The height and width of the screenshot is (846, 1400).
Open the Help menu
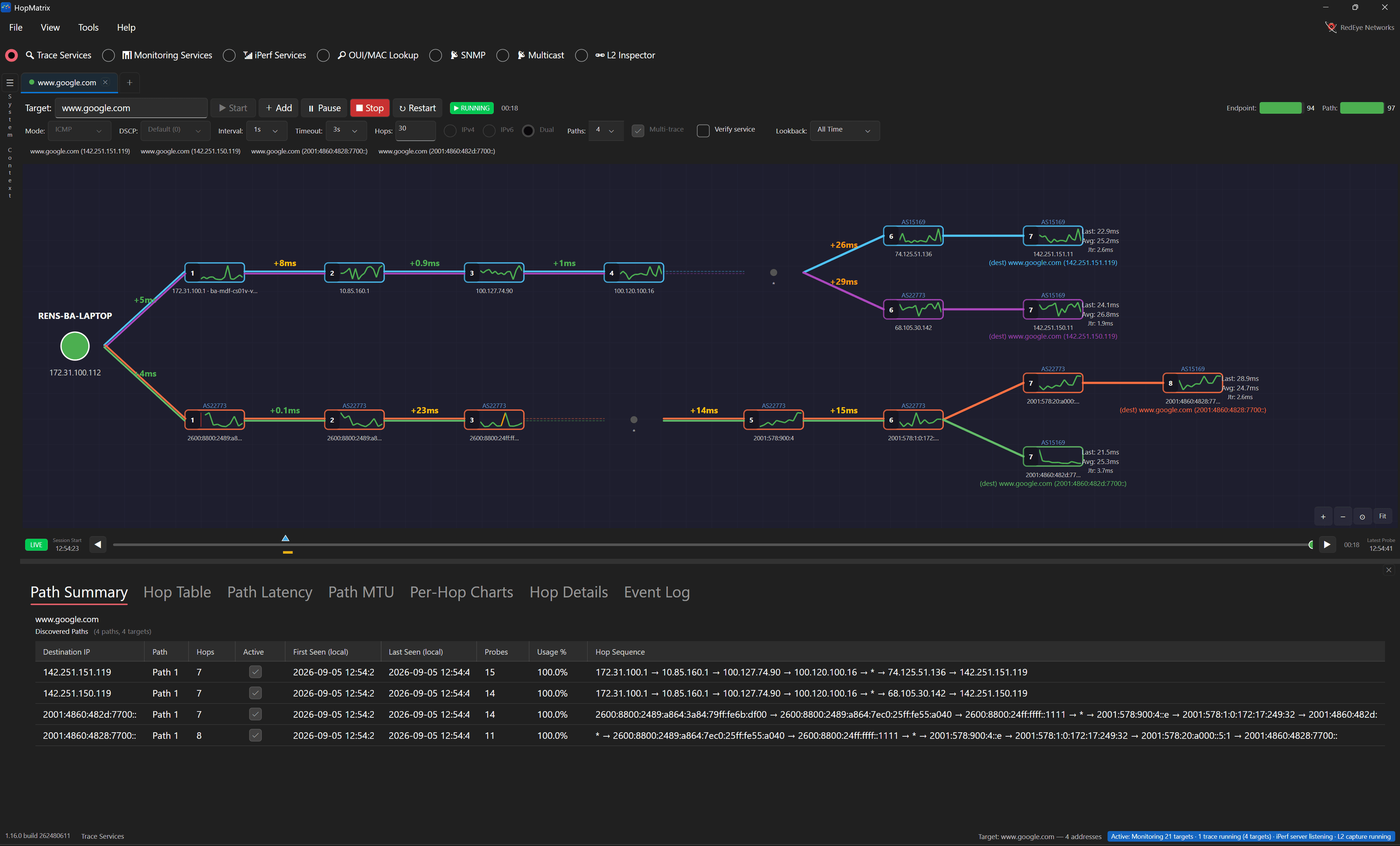(x=126, y=27)
